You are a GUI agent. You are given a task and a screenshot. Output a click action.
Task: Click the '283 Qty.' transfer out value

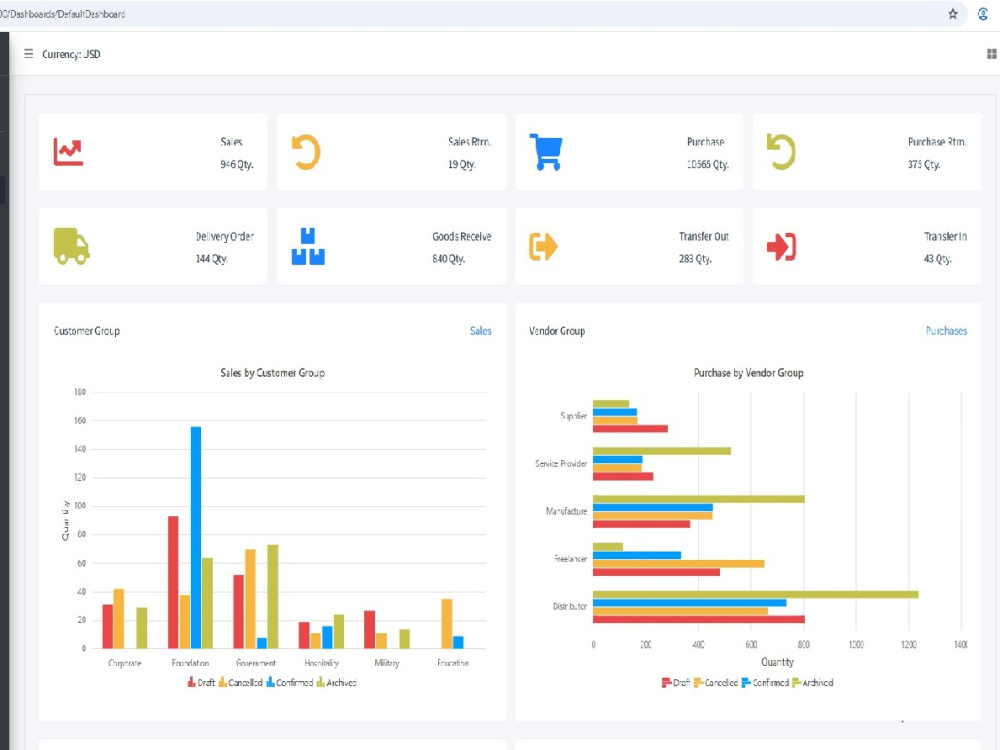click(x=695, y=258)
